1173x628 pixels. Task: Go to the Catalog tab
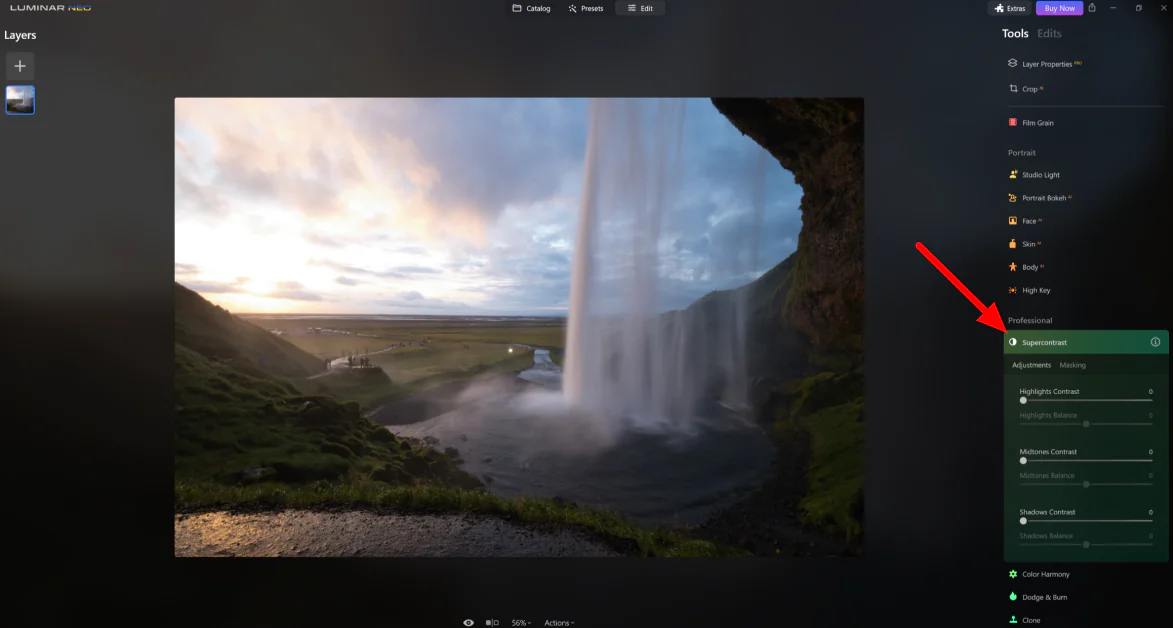tap(531, 8)
